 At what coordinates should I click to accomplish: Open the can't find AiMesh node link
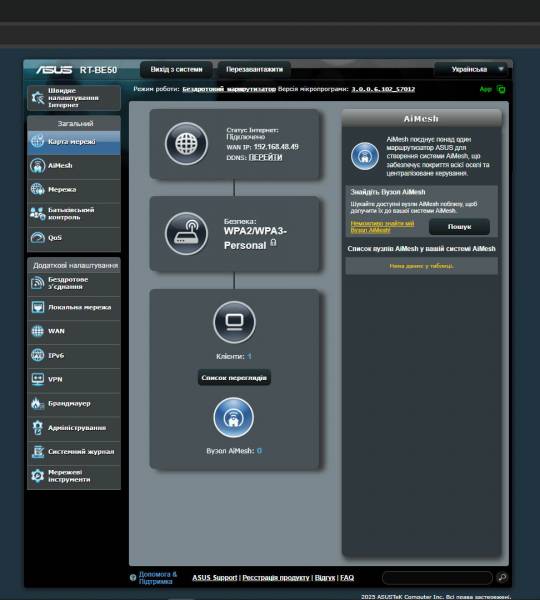[382, 227]
